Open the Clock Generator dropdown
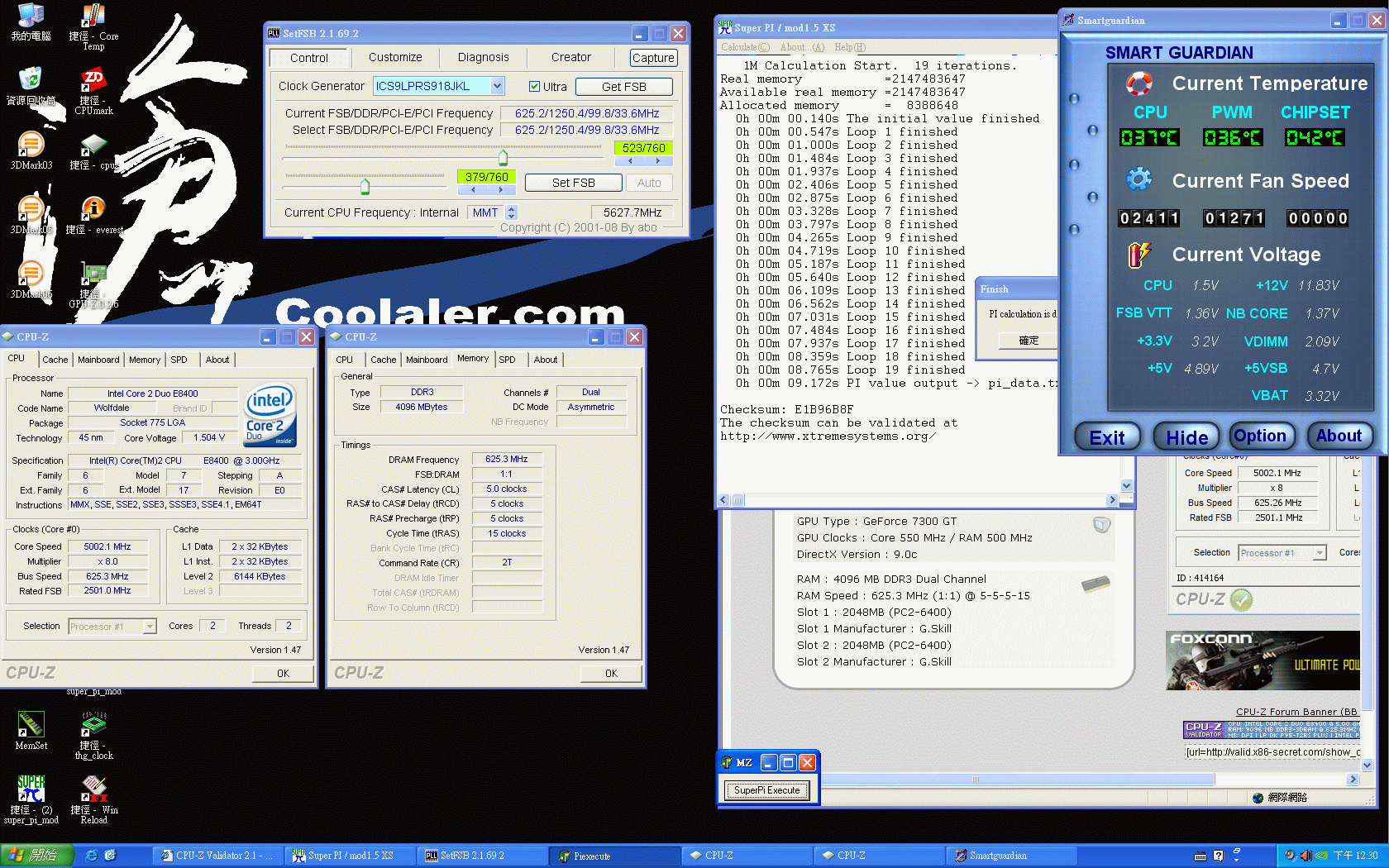 coord(497,86)
